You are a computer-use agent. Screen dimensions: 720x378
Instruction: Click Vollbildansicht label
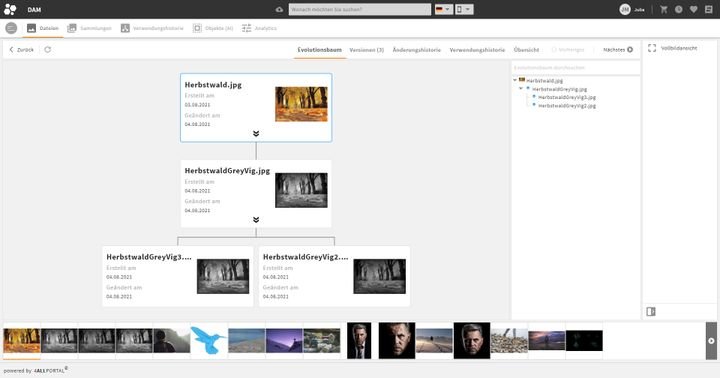click(679, 48)
